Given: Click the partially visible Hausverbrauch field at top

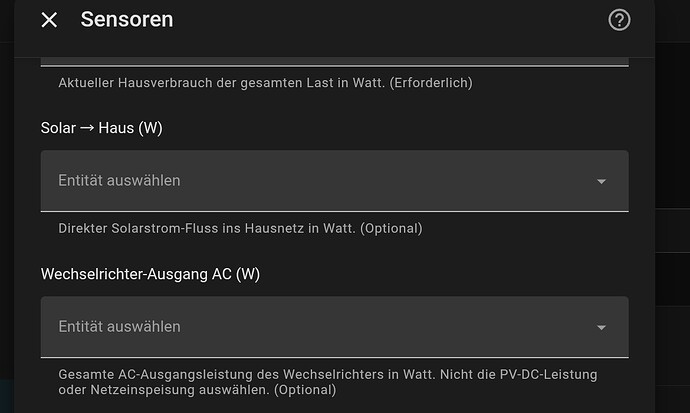Looking at the screenshot, I should pos(334,62).
